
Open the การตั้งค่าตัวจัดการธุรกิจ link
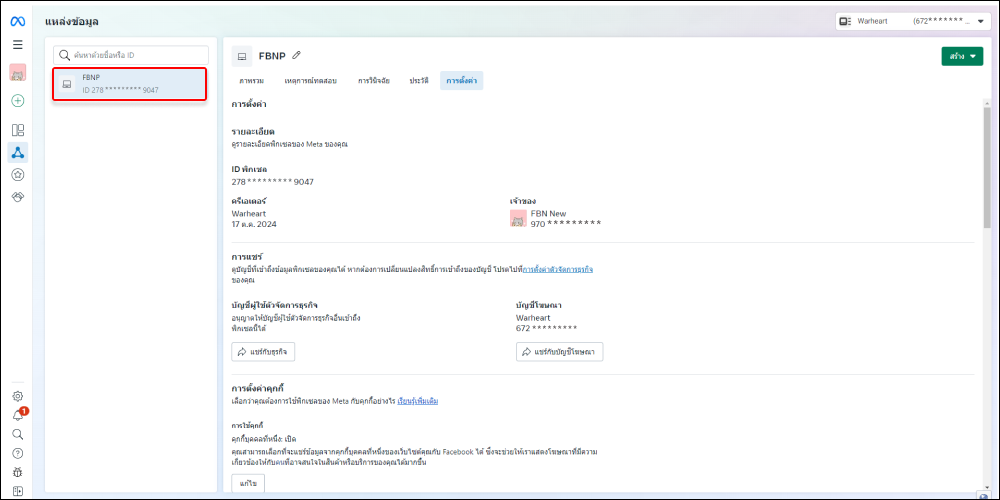[x=558, y=270]
